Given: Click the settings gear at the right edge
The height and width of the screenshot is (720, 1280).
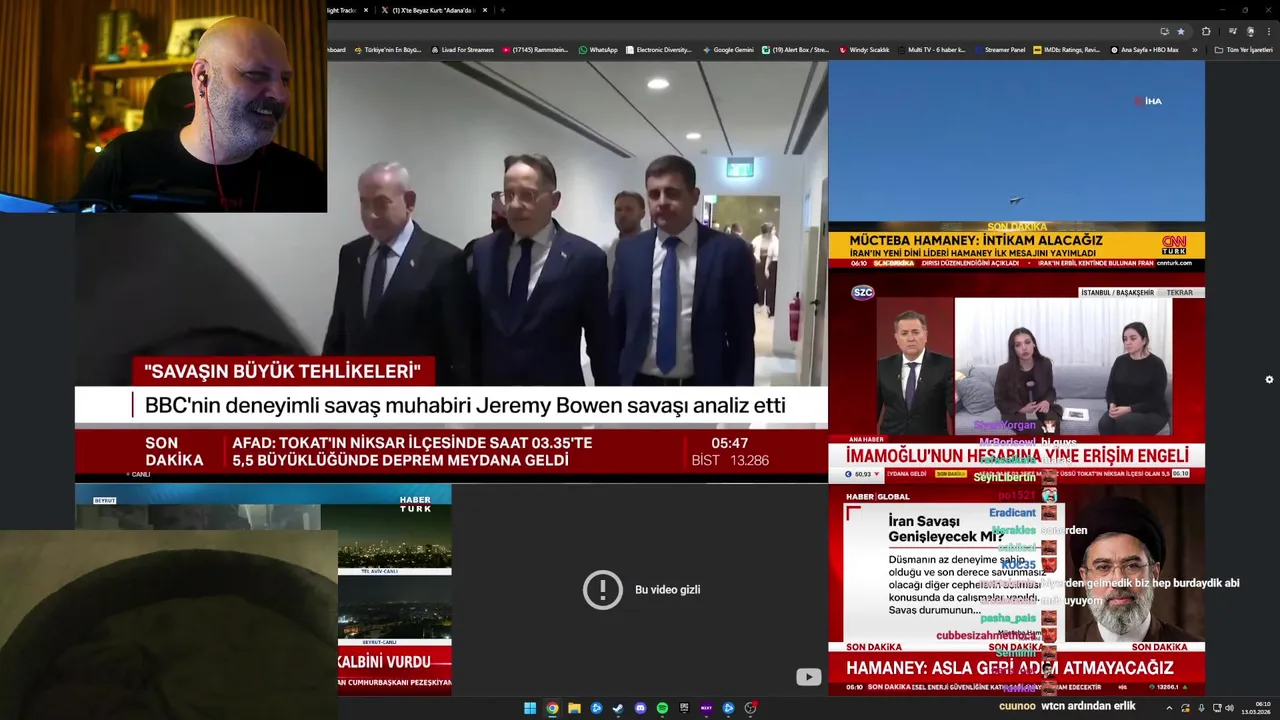Looking at the screenshot, I should point(1269,379).
